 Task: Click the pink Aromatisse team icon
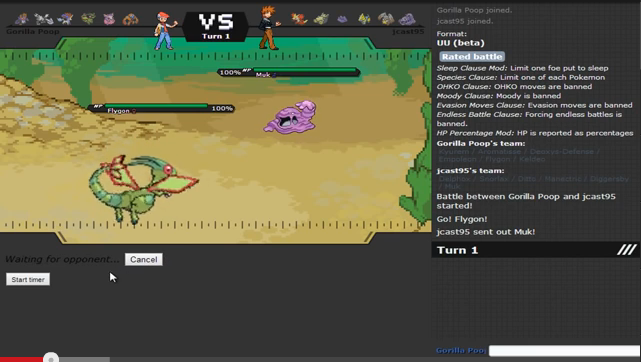(x=109, y=19)
